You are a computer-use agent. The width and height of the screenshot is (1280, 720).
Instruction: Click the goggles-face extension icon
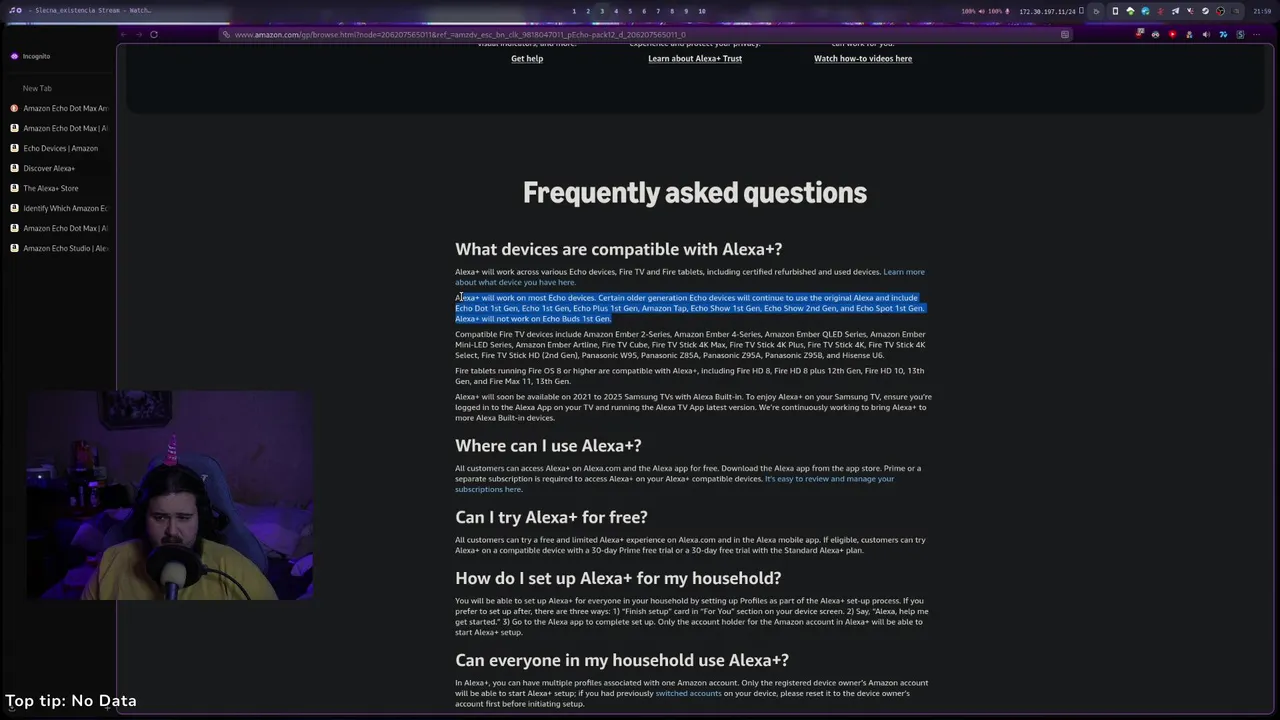(x=1155, y=34)
